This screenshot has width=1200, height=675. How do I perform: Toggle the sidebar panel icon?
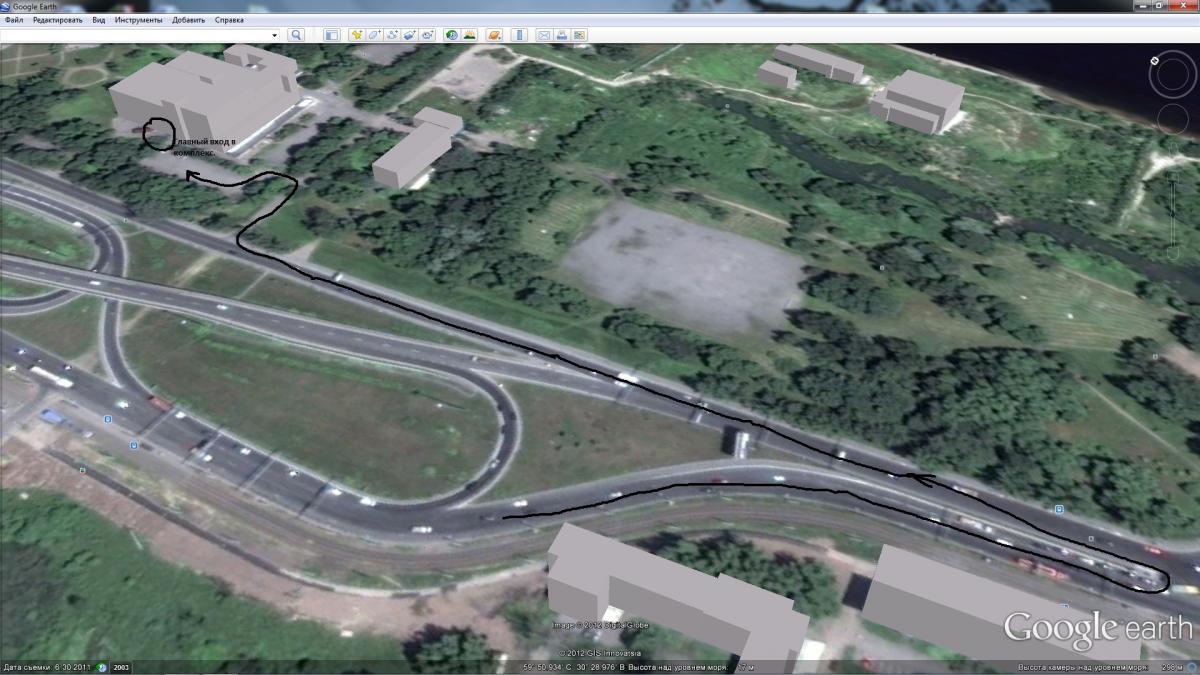pos(332,35)
